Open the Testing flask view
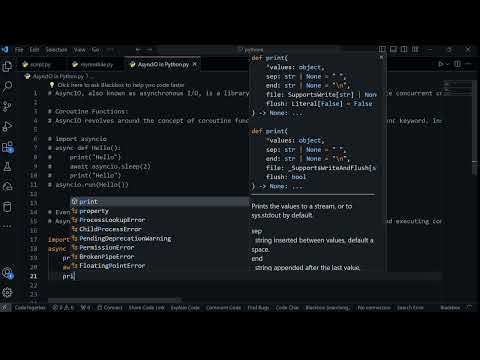The image size is (480, 360). point(7,166)
